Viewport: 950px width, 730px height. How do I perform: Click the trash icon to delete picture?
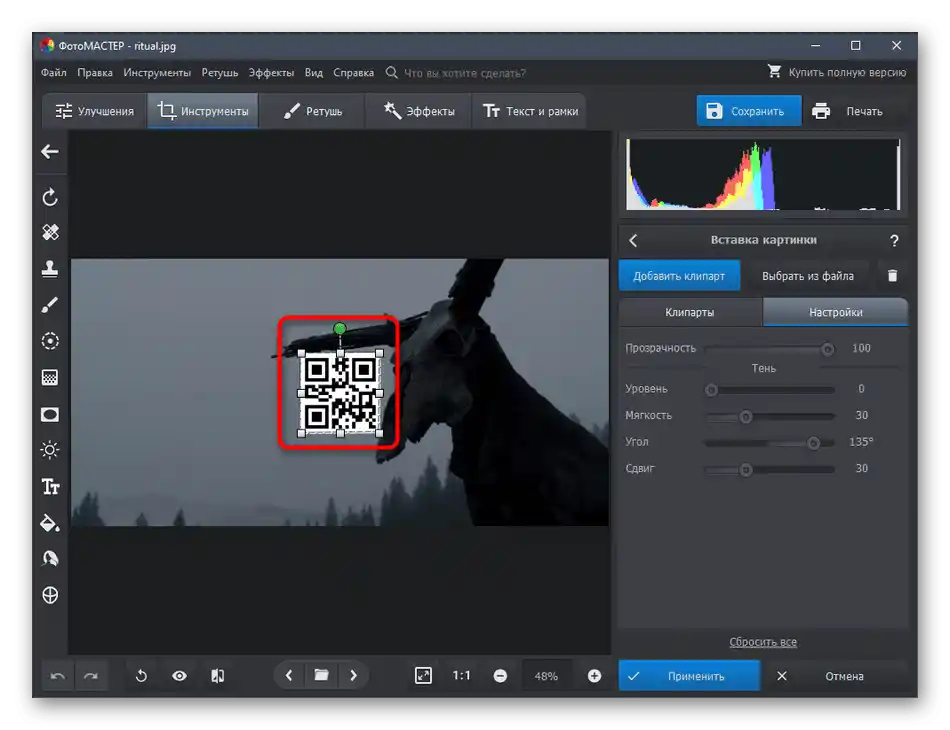click(893, 275)
